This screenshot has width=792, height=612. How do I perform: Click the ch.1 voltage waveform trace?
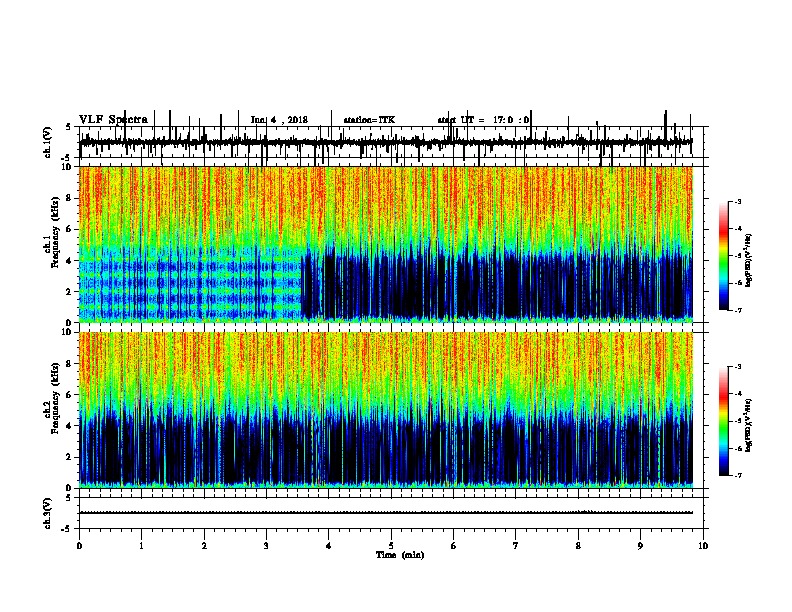point(385,142)
